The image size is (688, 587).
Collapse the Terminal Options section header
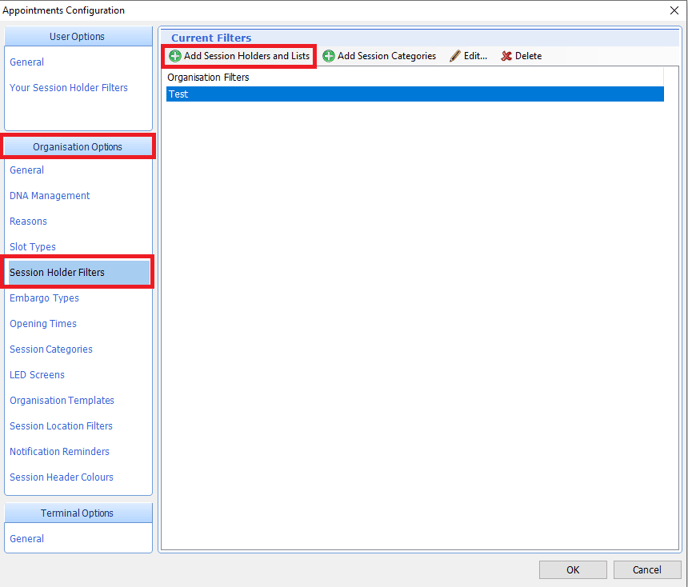click(x=78, y=513)
